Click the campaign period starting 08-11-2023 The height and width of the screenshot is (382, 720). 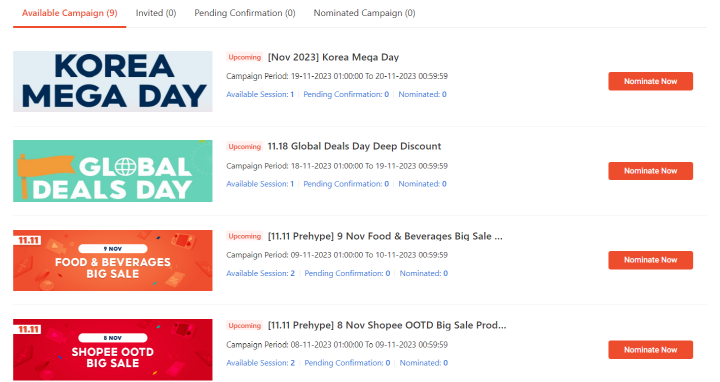click(337, 344)
